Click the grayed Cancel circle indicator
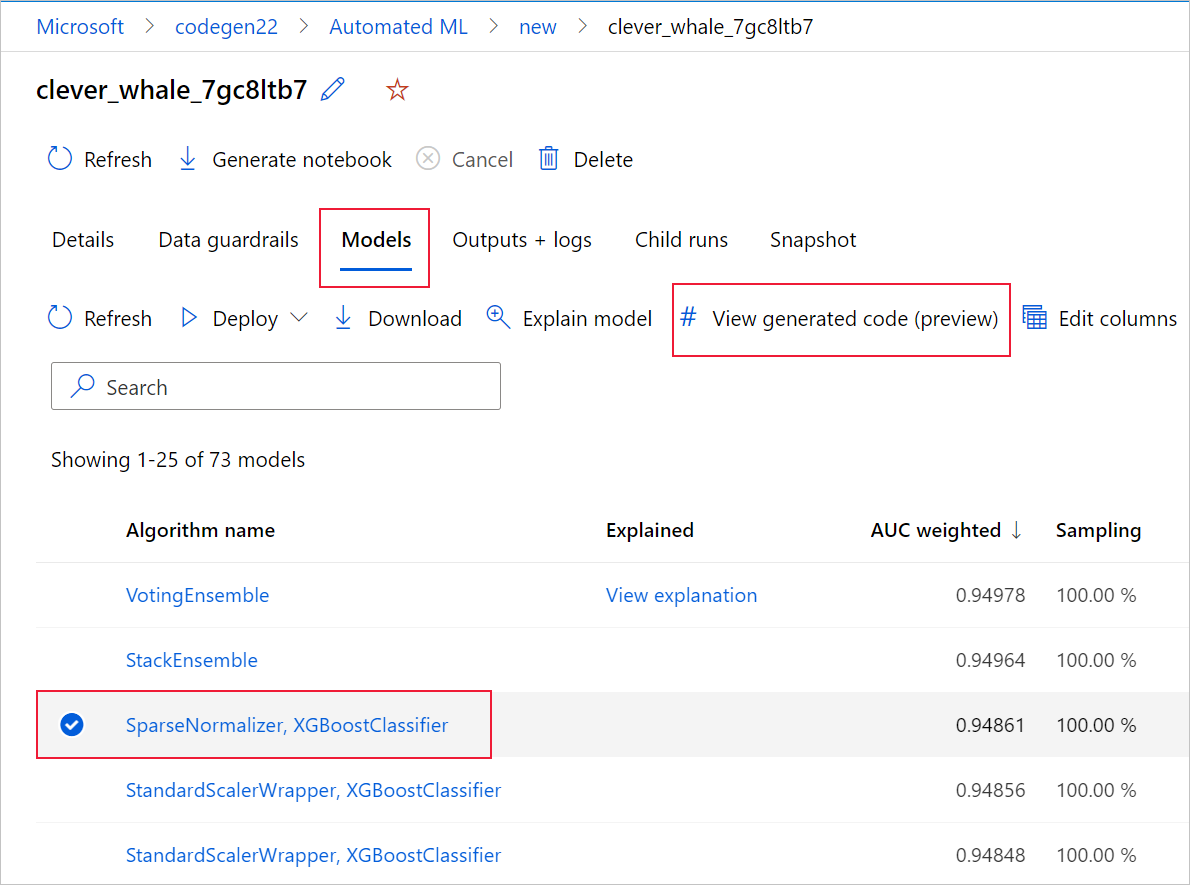Viewport: 1190px width, 885px height. [427, 158]
